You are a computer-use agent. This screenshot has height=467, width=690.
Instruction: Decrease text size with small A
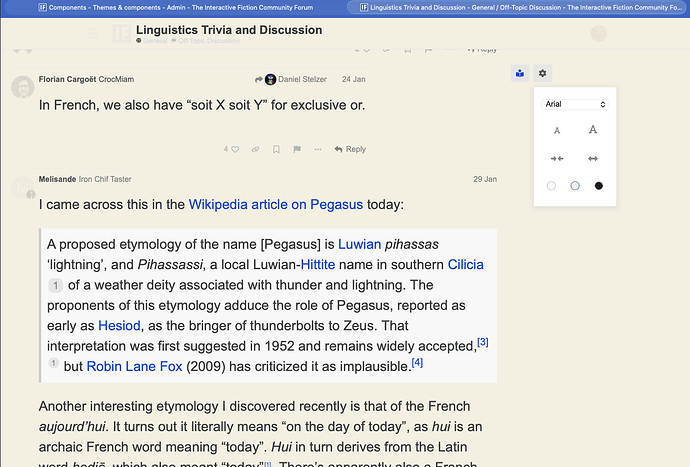coord(557,130)
